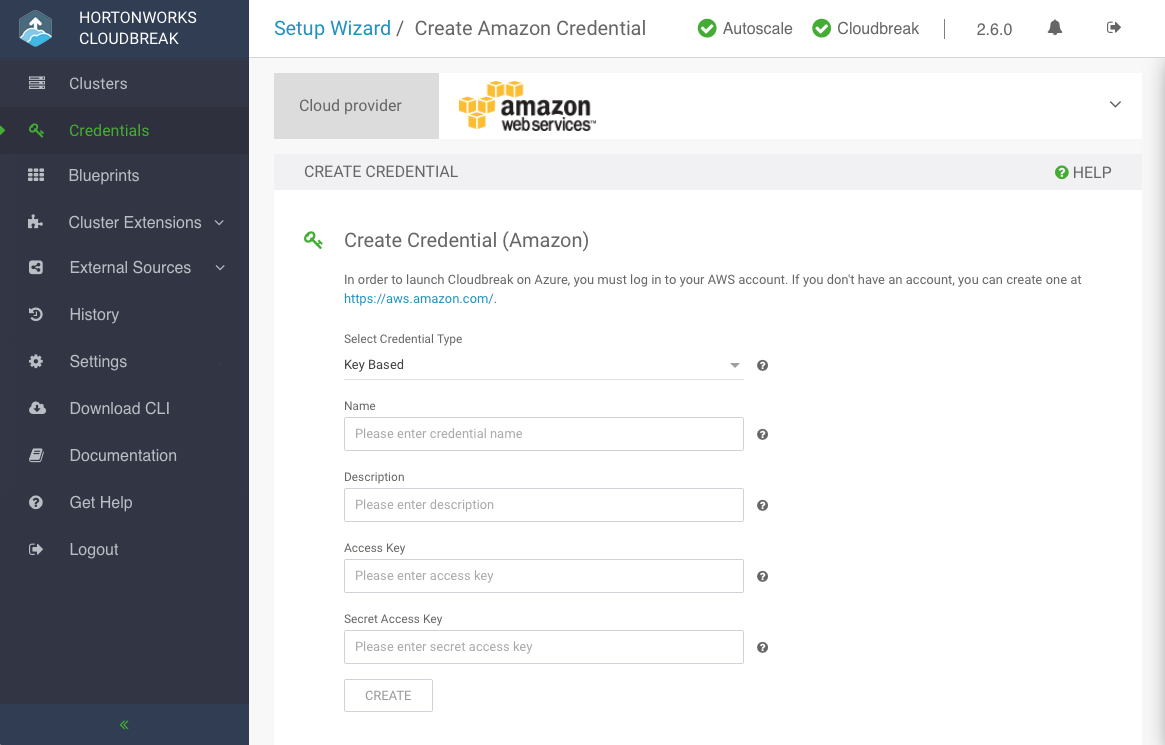Viewport: 1165px width, 745px height.
Task: Click the notifications bell icon
Action: [1055, 28]
